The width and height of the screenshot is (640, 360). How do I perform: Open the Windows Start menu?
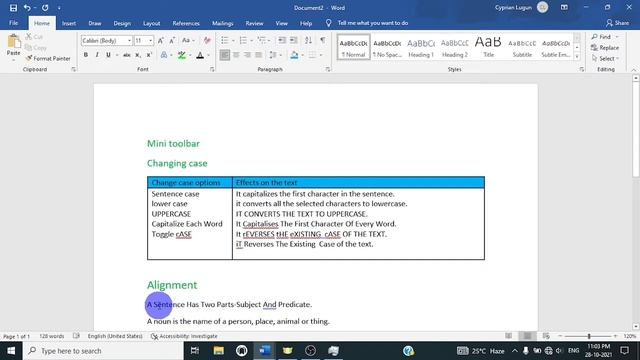[11, 351]
